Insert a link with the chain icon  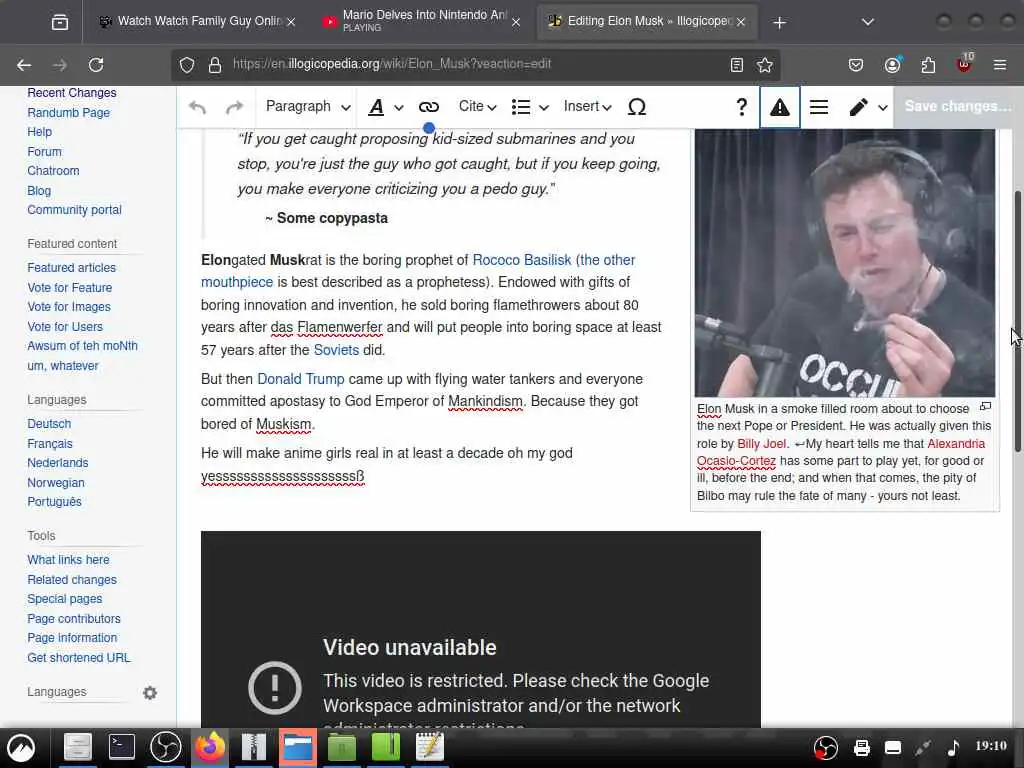(428, 107)
